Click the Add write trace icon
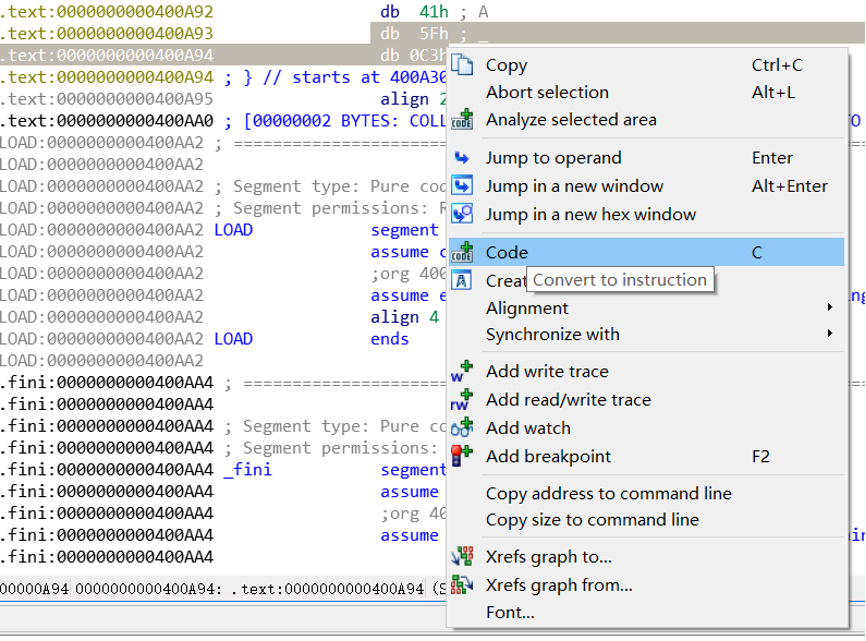The image size is (866, 641). pyautogui.click(x=462, y=372)
